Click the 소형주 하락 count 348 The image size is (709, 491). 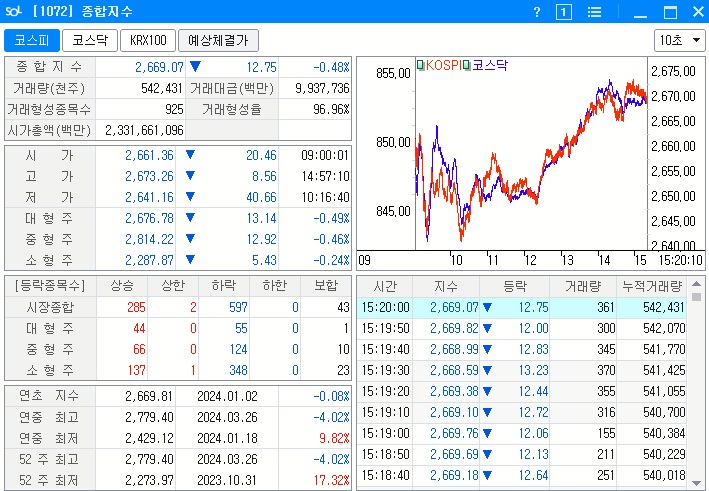point(238,370)
